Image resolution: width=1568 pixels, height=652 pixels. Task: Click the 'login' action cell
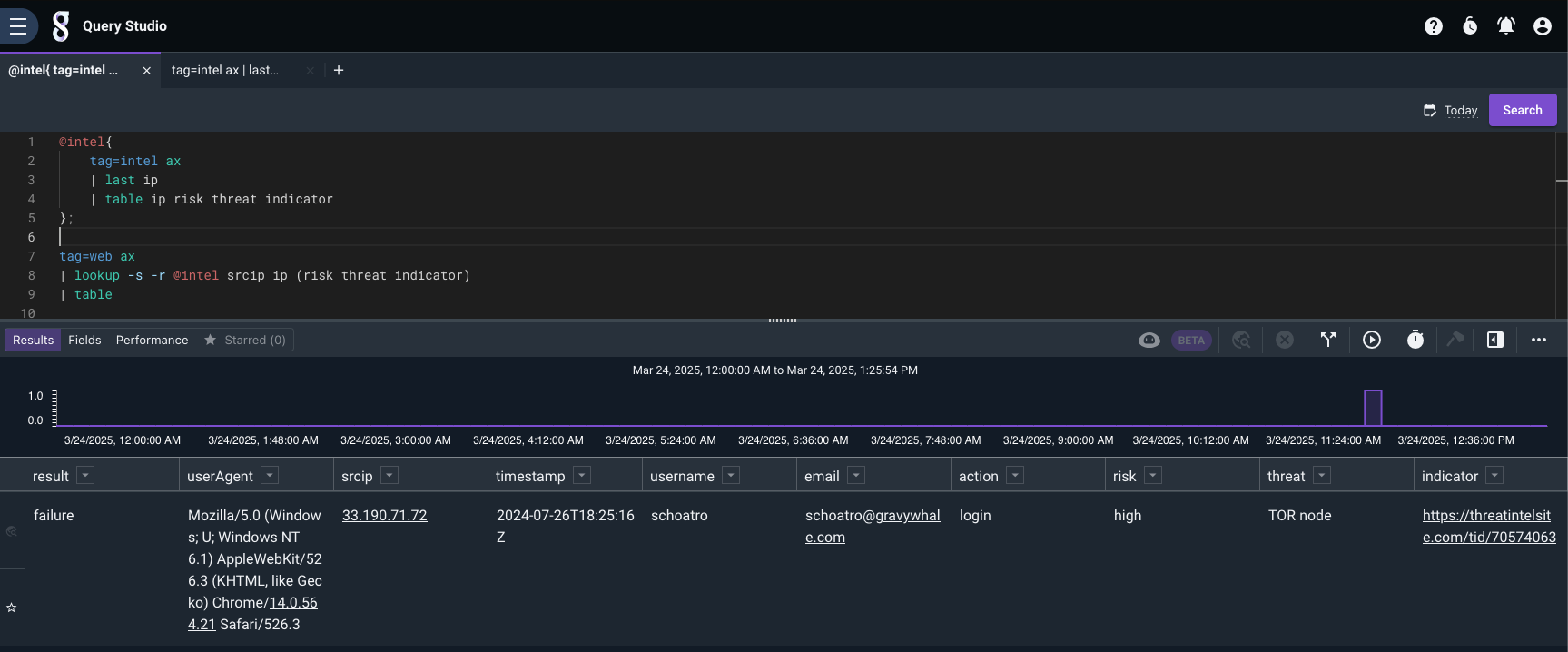pos(975,515)
